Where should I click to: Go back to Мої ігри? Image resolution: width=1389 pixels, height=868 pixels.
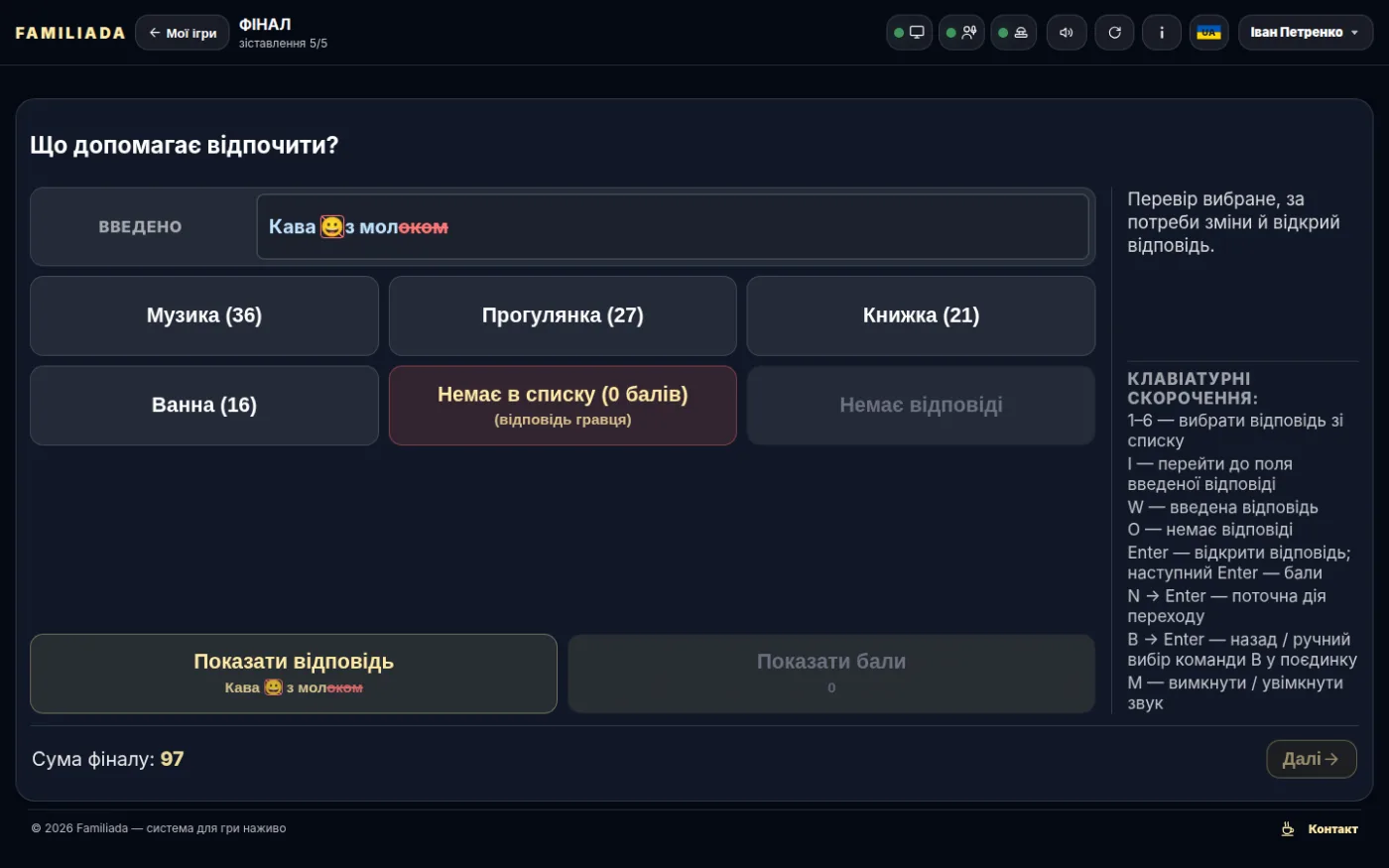pos(183,33)
